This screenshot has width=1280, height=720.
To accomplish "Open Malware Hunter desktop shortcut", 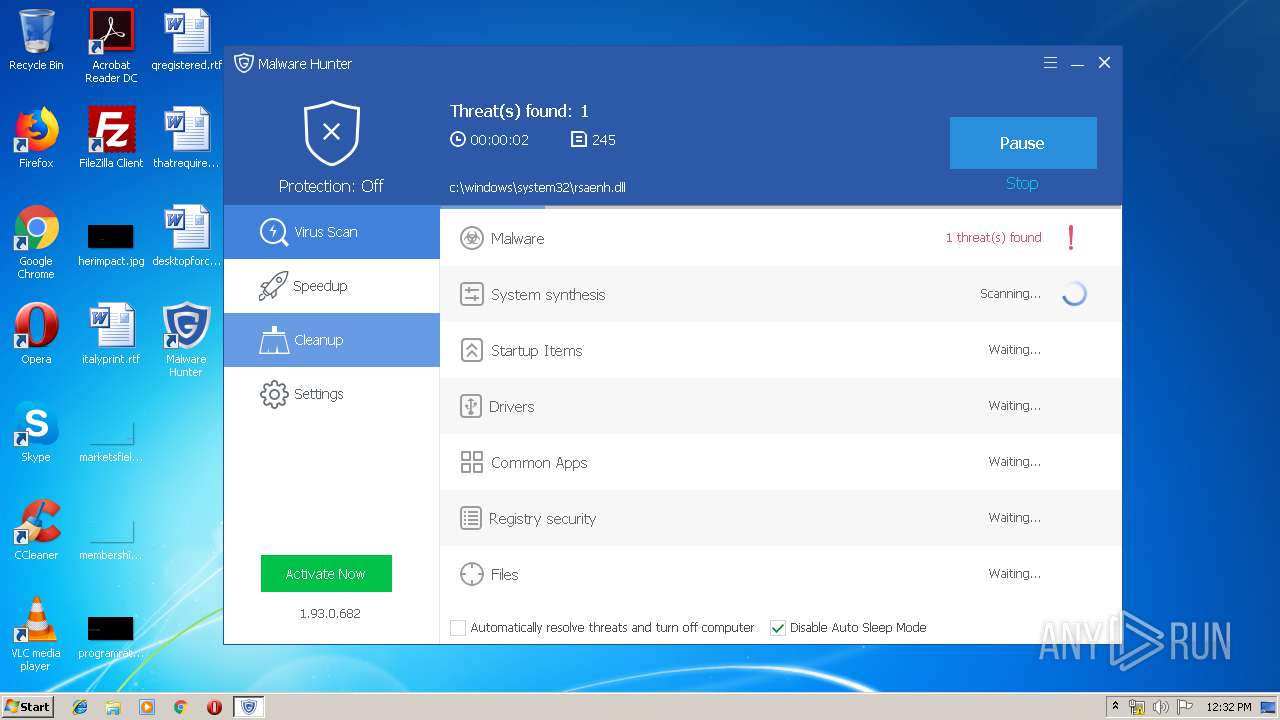I will pos(186,340).
